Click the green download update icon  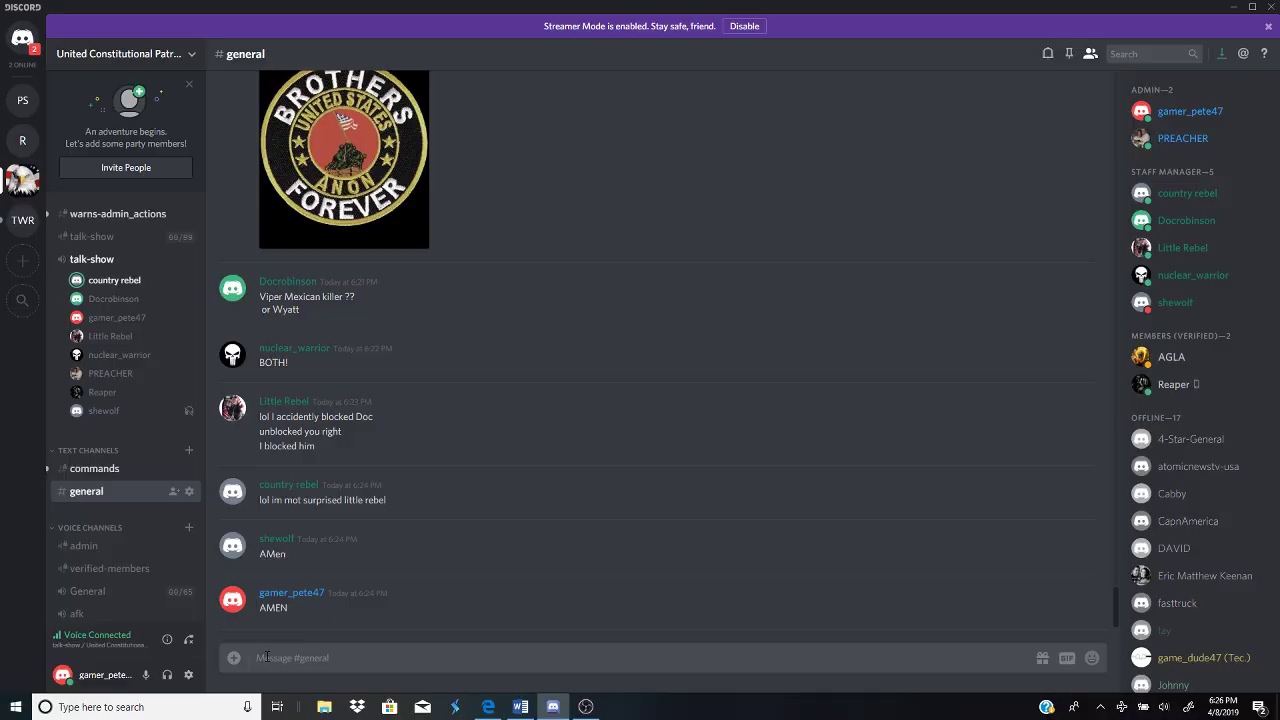[x=1221, y=54]
